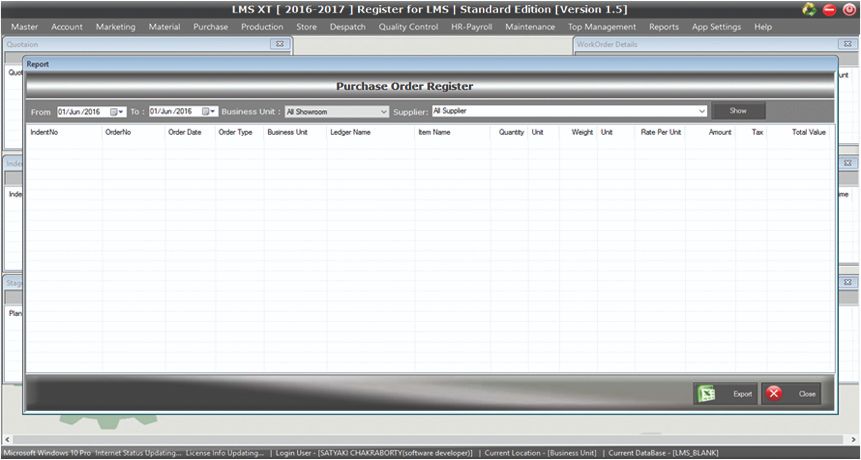Viewport: 861px width, 460px height.
Task: Click 'License Info Updating...' status text
Action: tap(225, 453)
